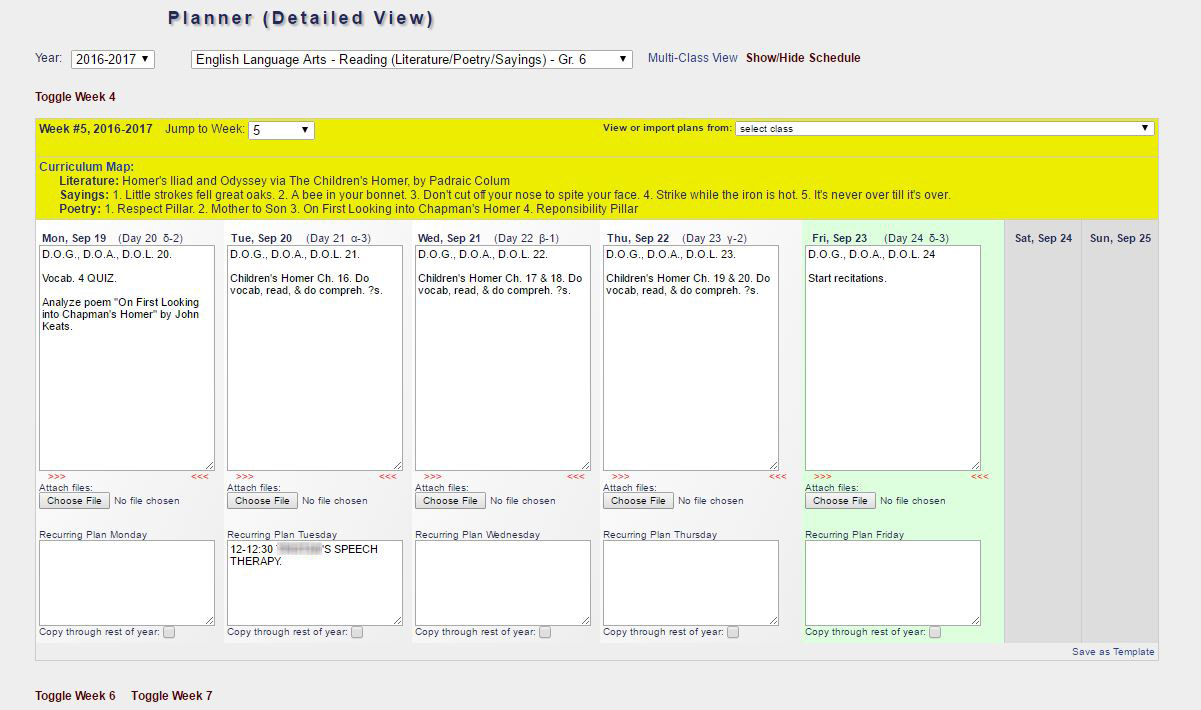Click into the Recurring Plan Thursday text box
The height and width of the screenshot is (710, 1201).
(690, 583)
